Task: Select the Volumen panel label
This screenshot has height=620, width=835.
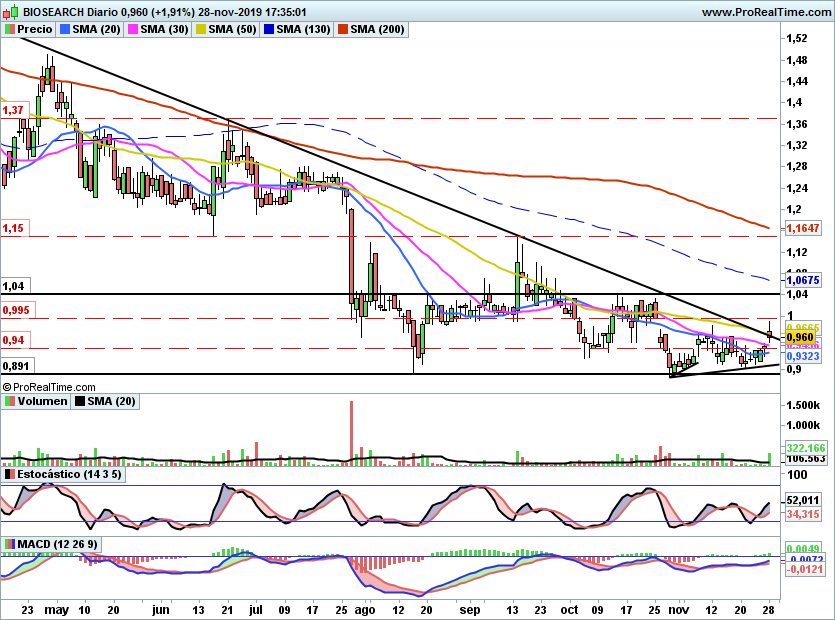Action: [42, 401]
